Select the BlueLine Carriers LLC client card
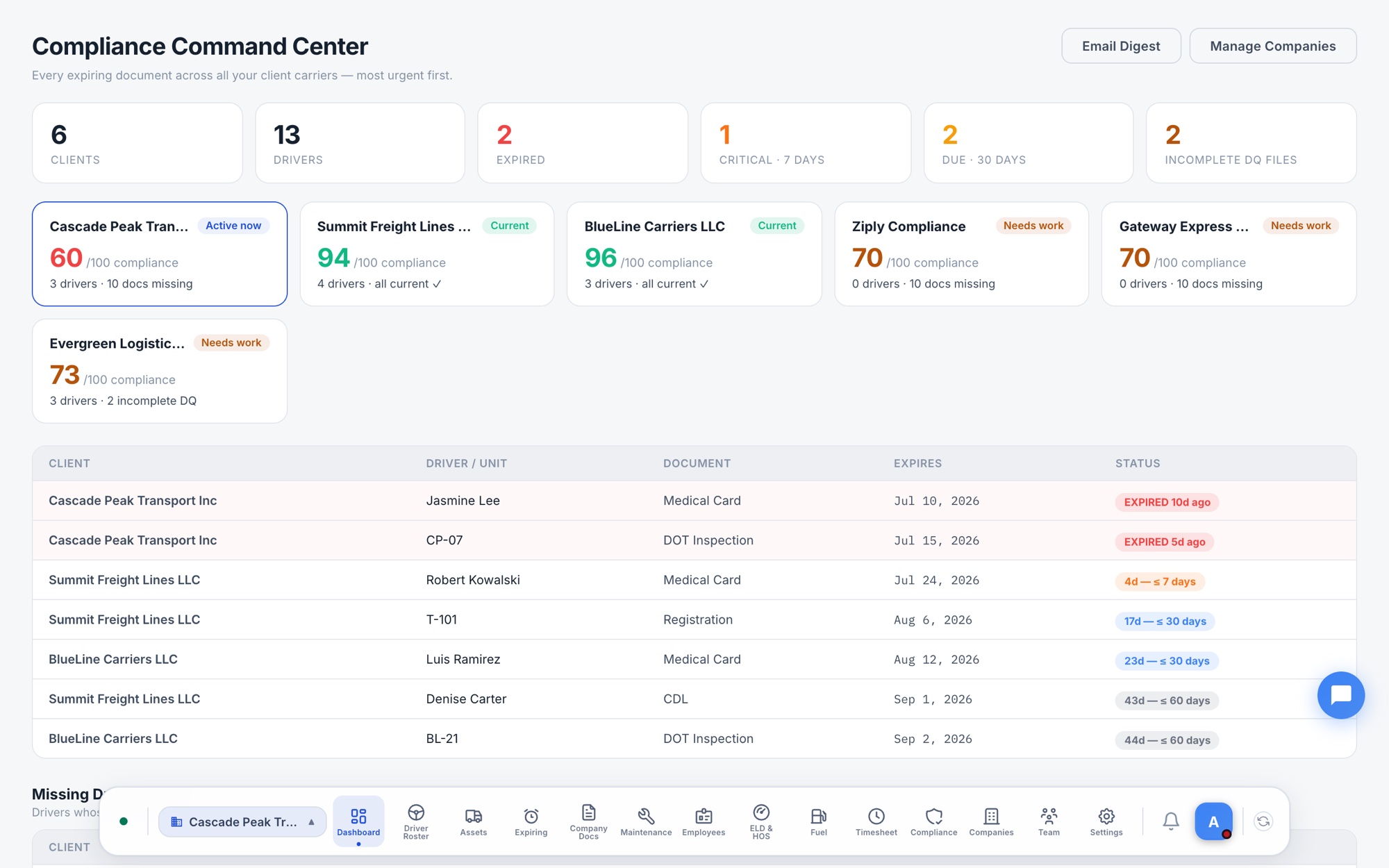1389x868 pixels. pos(694,254)
